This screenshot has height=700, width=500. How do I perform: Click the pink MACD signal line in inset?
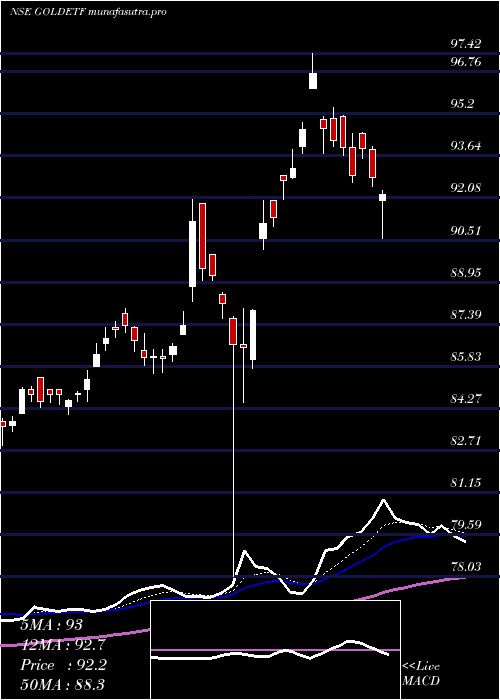point(275,650)
